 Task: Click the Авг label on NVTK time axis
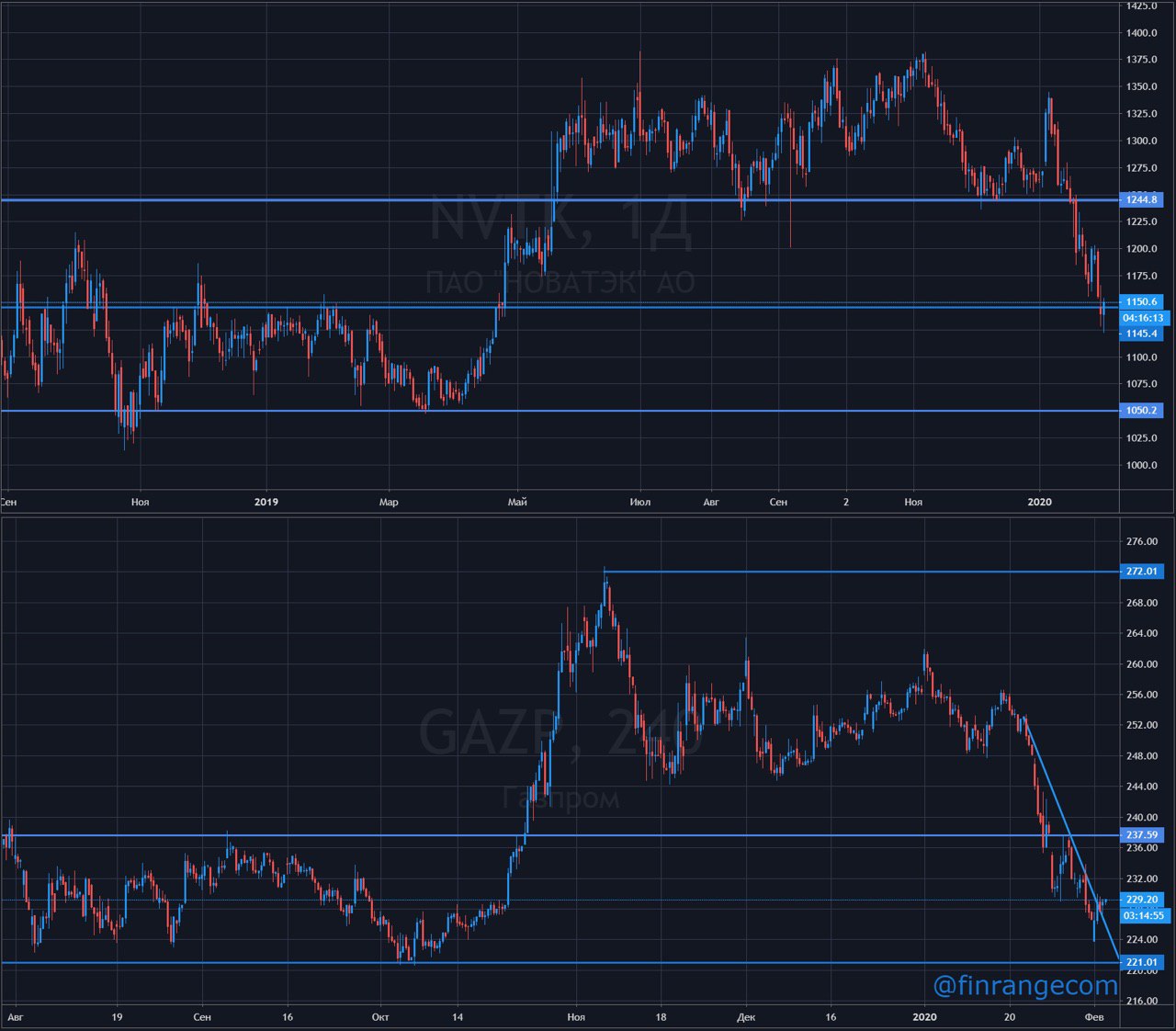click(711, 503)
